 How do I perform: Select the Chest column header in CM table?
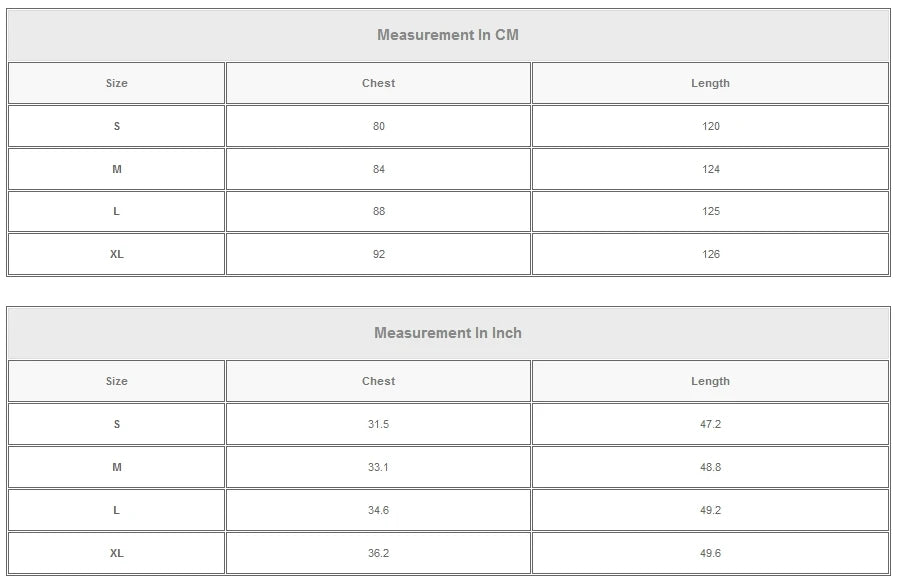coord(378,83)
